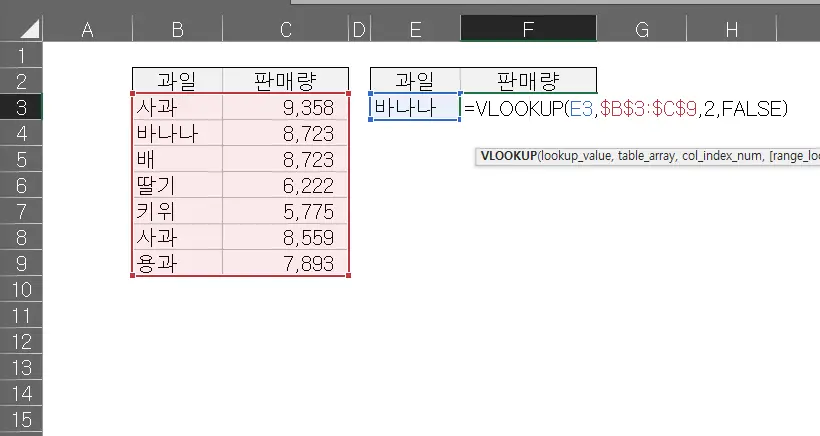This screenshot has height=436, width=820.
Task: Select row 15 header
Action: click(21, 420)
